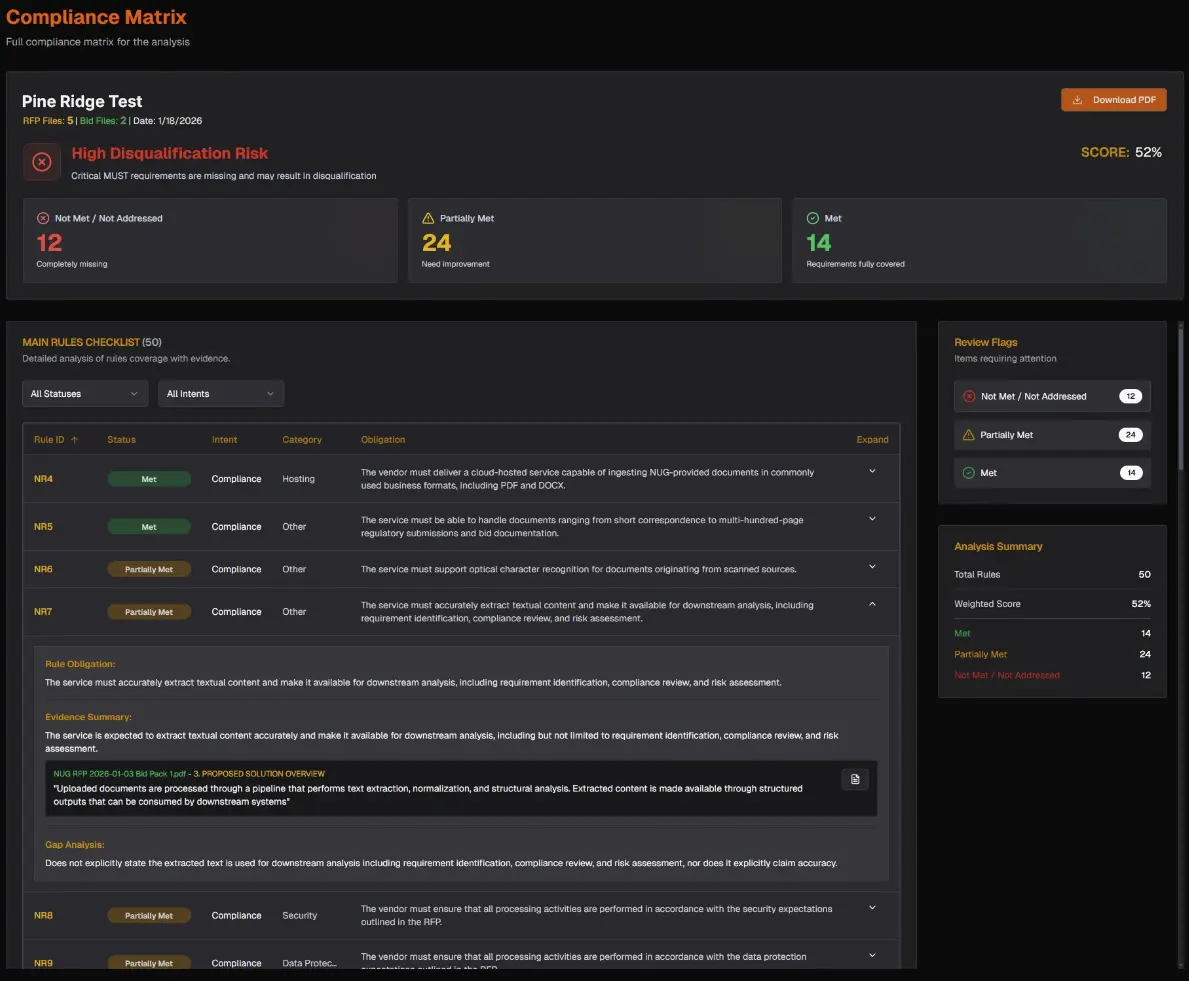Click the sort arrow next to Rule ID
This screenshot has height=981, width=1189.
click(75, 440)
